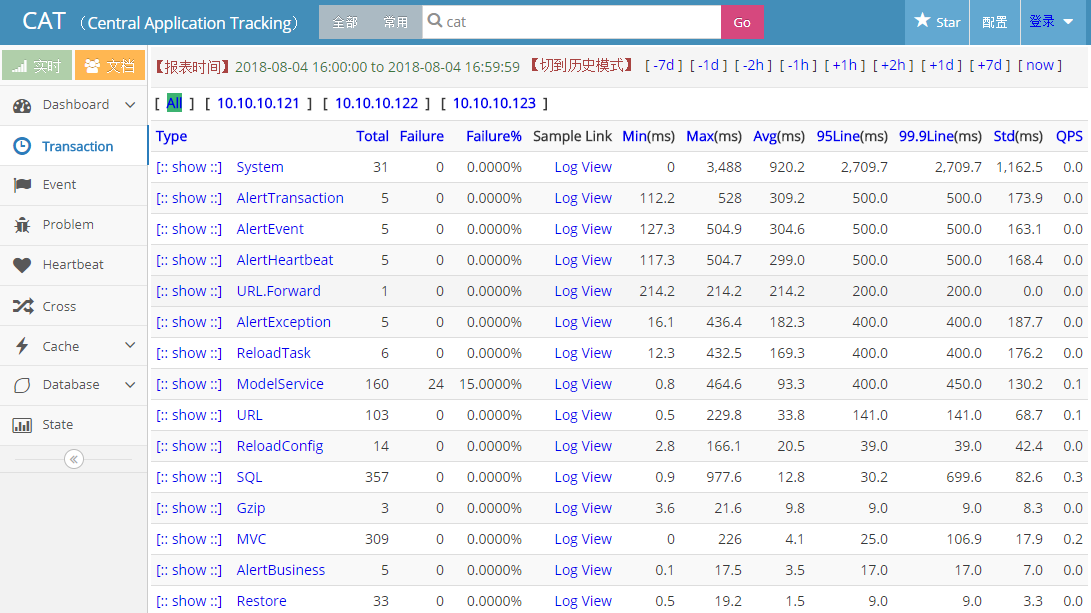Sort table by QPS column
Screen dimensions: 1091x613
[1069, 136]
